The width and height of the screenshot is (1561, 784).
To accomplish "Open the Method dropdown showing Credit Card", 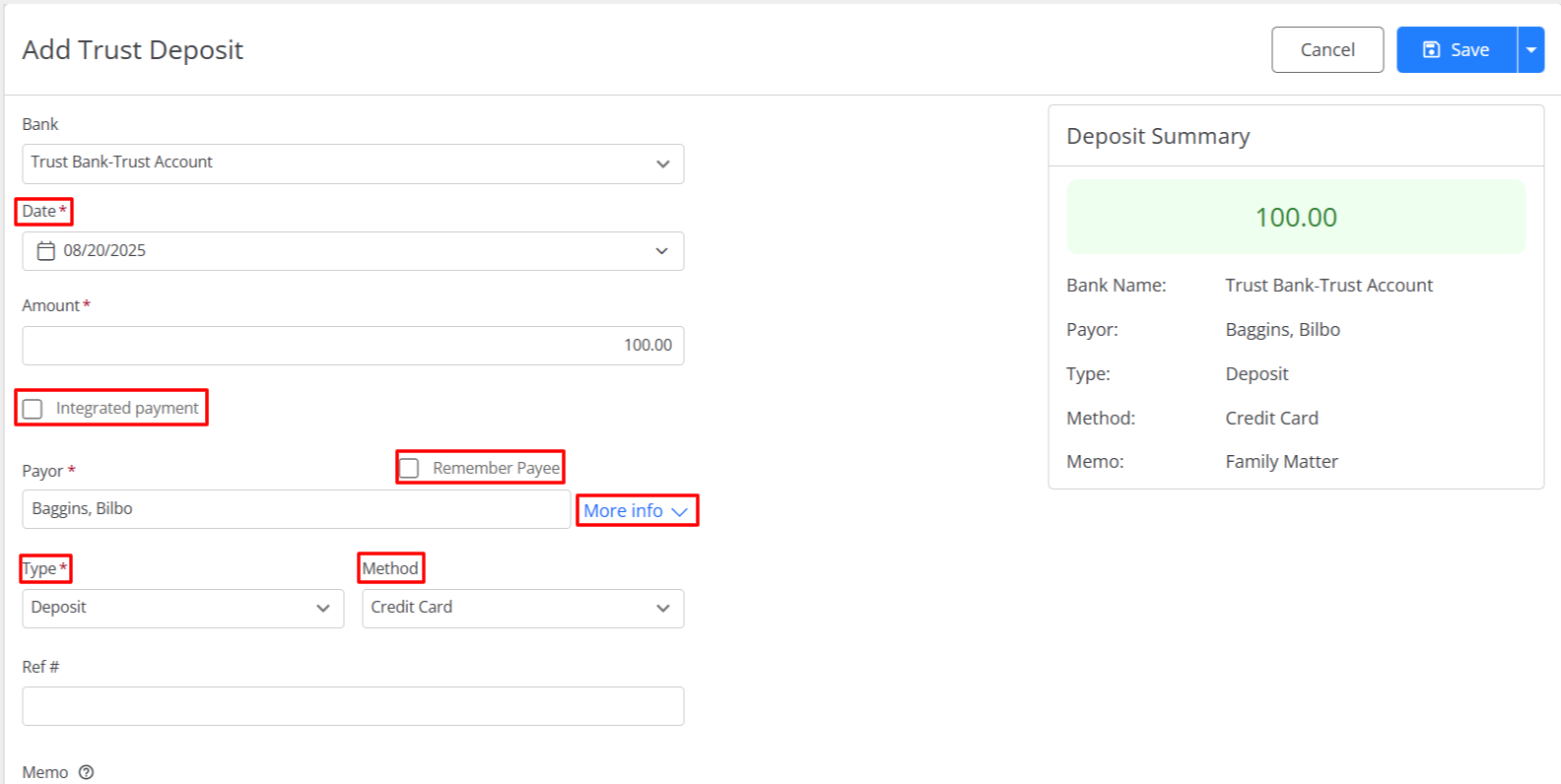I will [522, 609].
